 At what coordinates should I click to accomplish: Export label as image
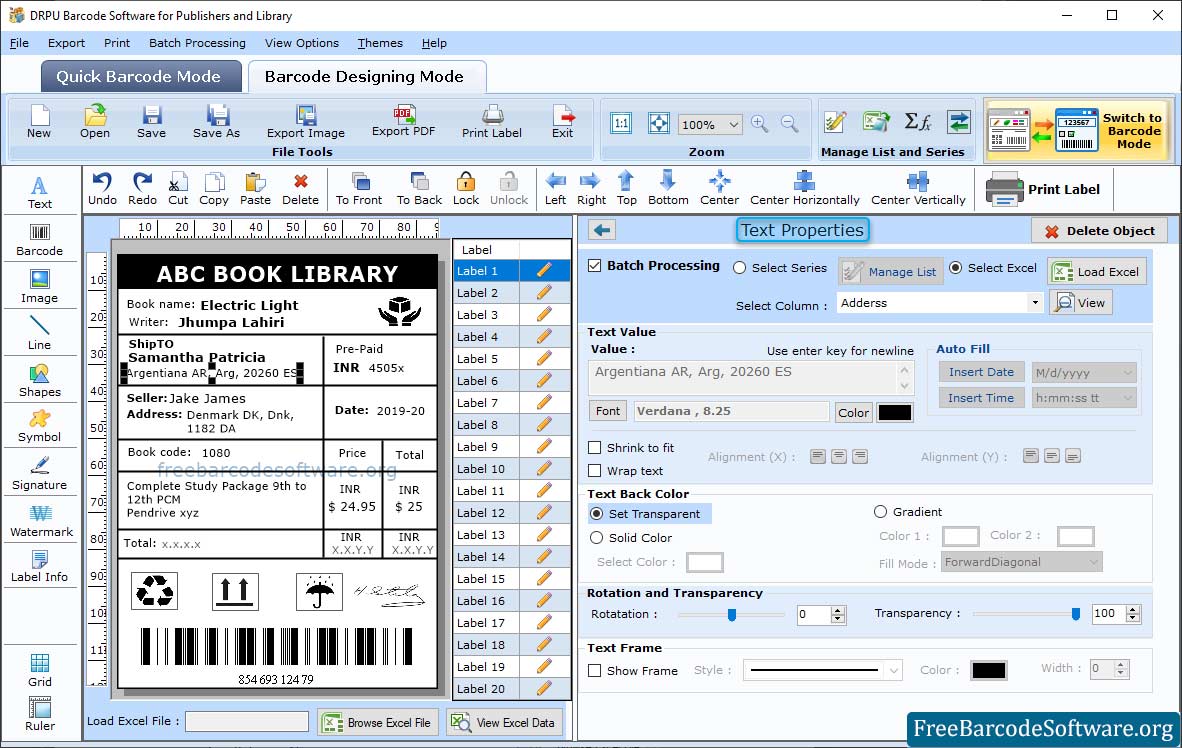coord(305,121)
